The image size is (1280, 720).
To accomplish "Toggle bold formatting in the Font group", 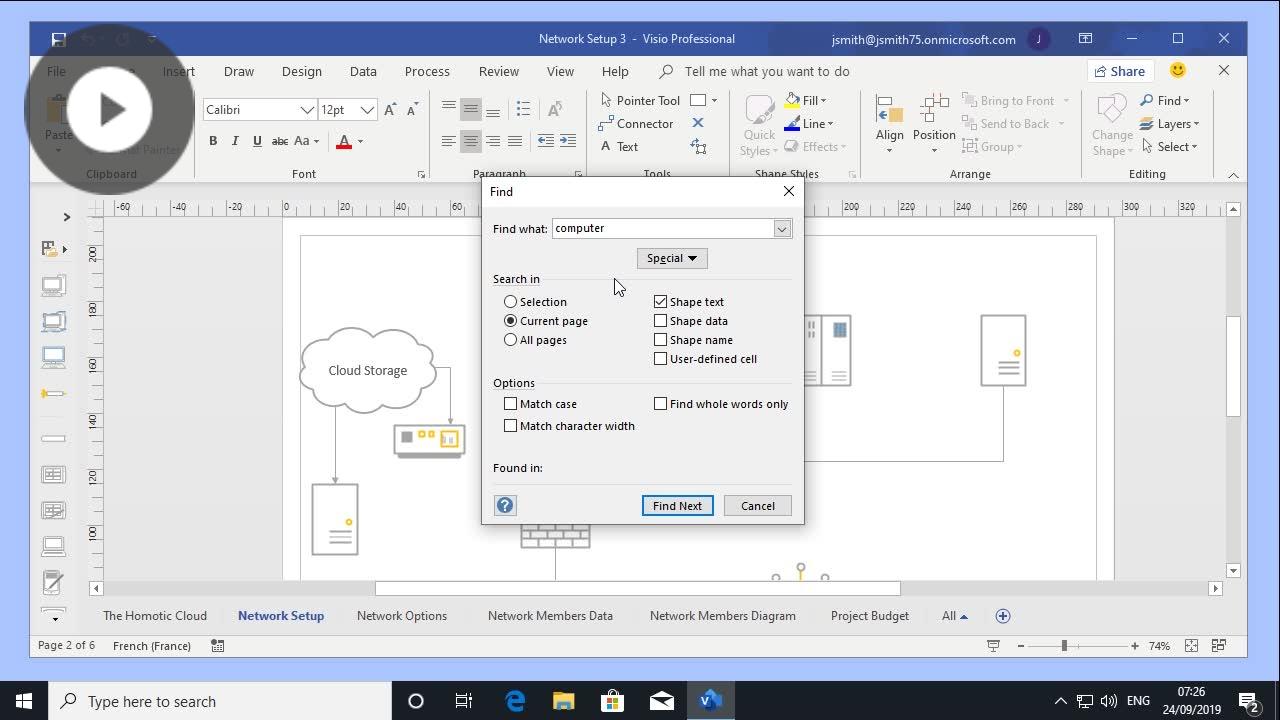I will tap(212, 141).
